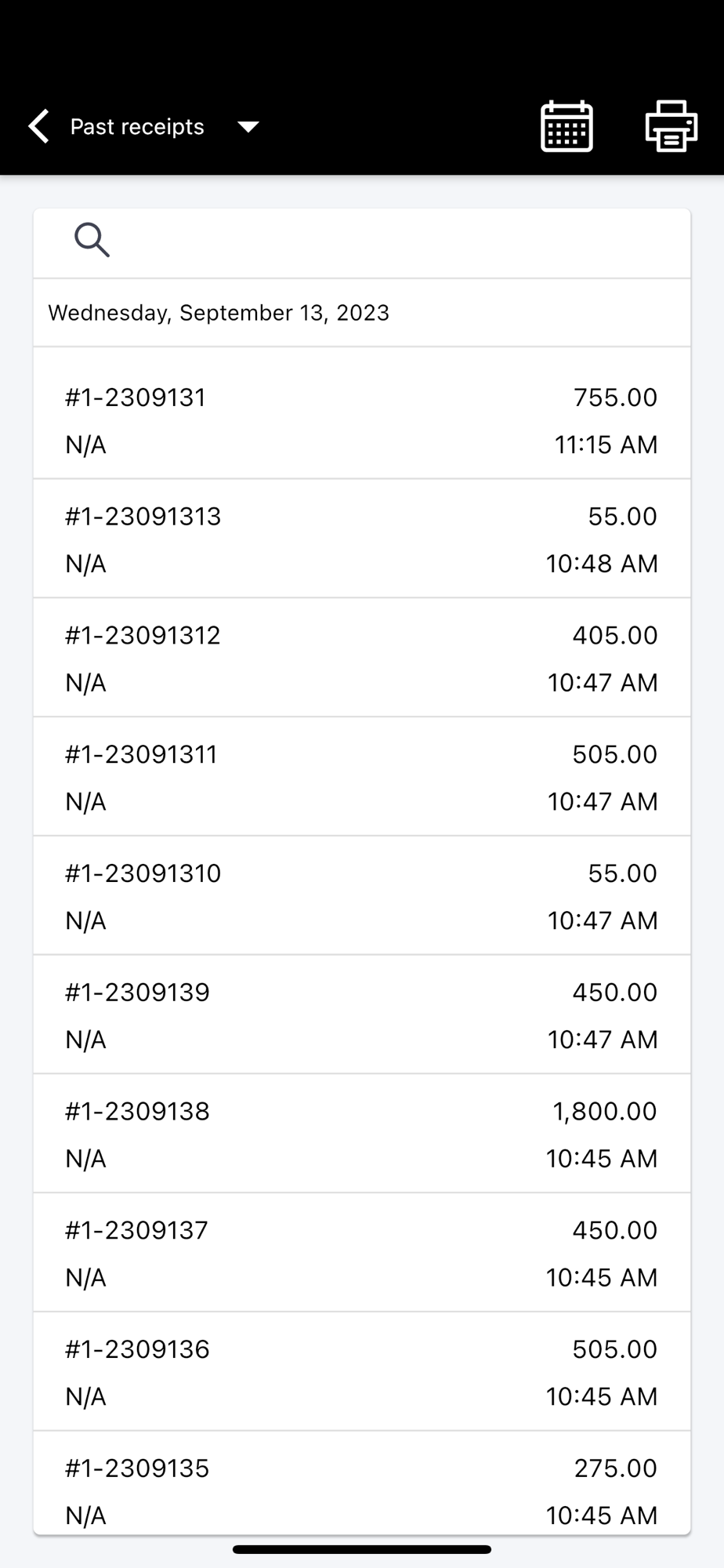Tap the magnifying glass search icon
The image size is (724, 1568).
pos(92,240)
